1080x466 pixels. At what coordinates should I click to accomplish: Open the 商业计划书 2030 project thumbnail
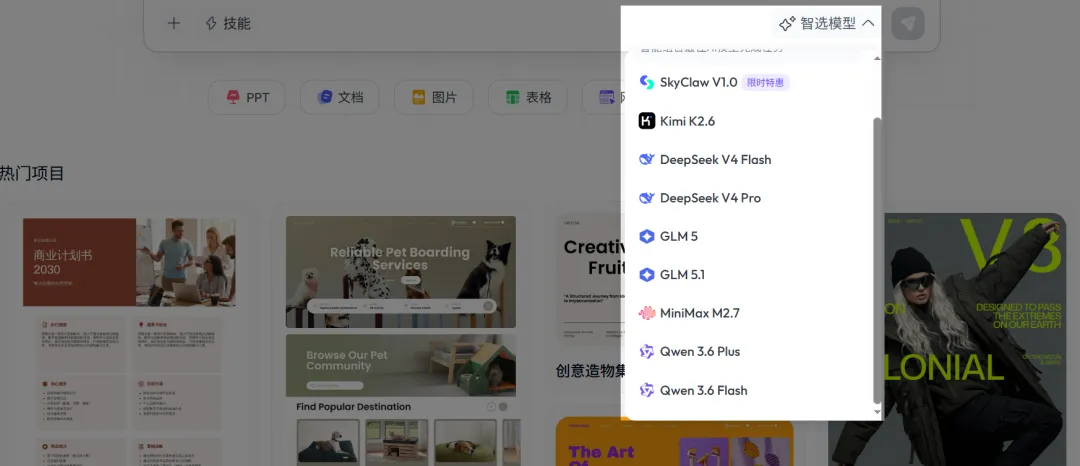click(129, 262)
